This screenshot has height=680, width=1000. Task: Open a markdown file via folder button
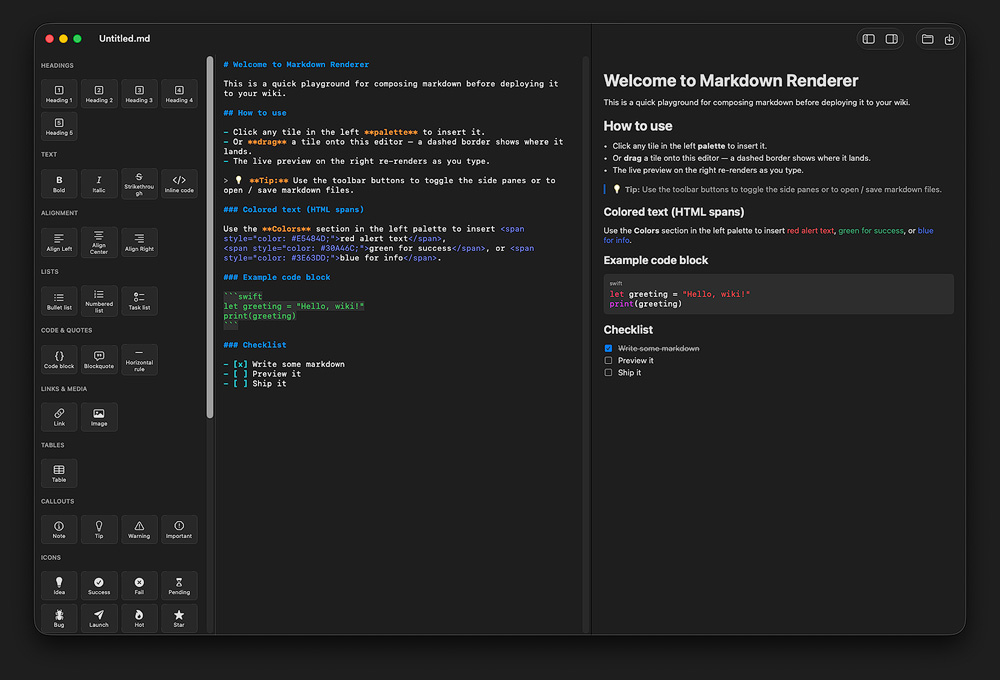928,39
